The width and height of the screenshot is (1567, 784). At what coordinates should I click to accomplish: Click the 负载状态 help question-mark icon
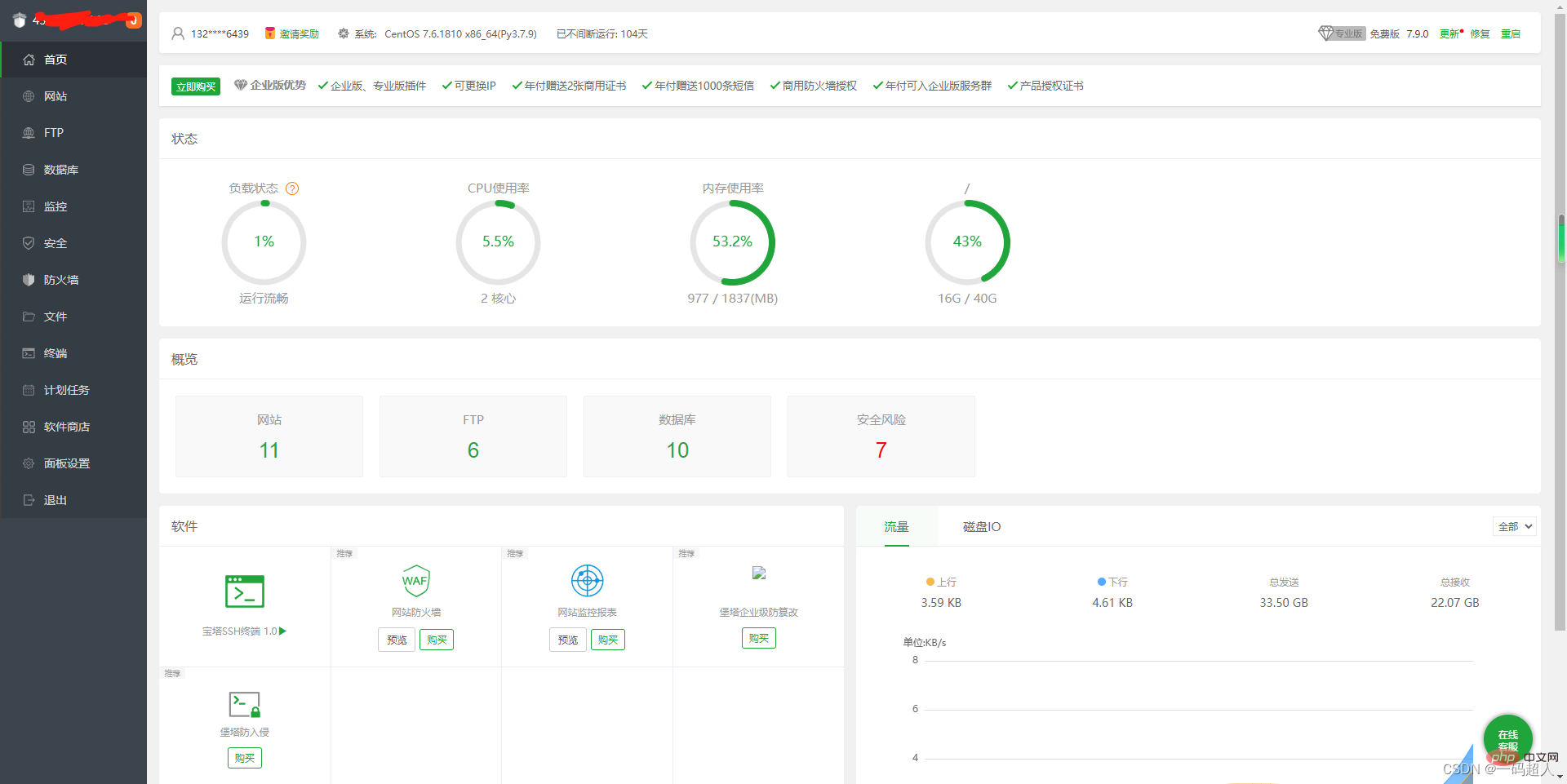click(292, 188)
